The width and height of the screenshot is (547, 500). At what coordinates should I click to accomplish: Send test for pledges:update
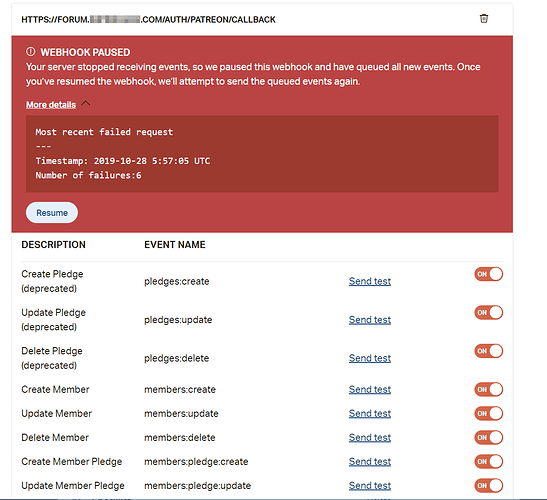click(370, 320)
